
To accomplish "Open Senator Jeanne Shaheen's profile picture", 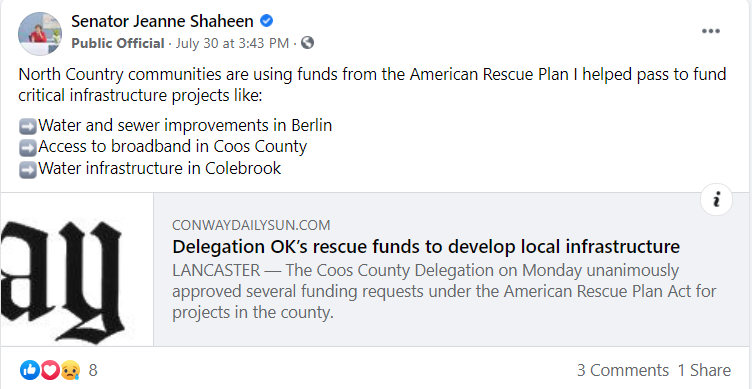I will coord(40,34).
